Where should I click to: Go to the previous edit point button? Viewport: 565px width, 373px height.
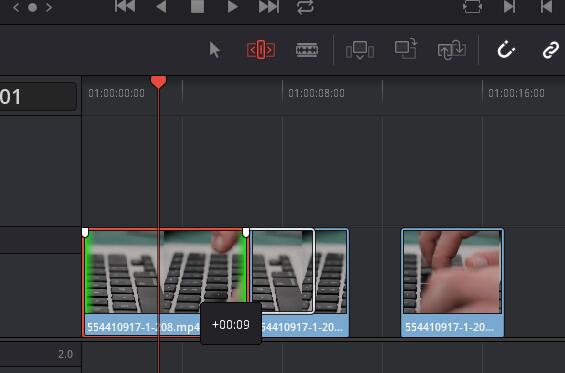[546, 6]
